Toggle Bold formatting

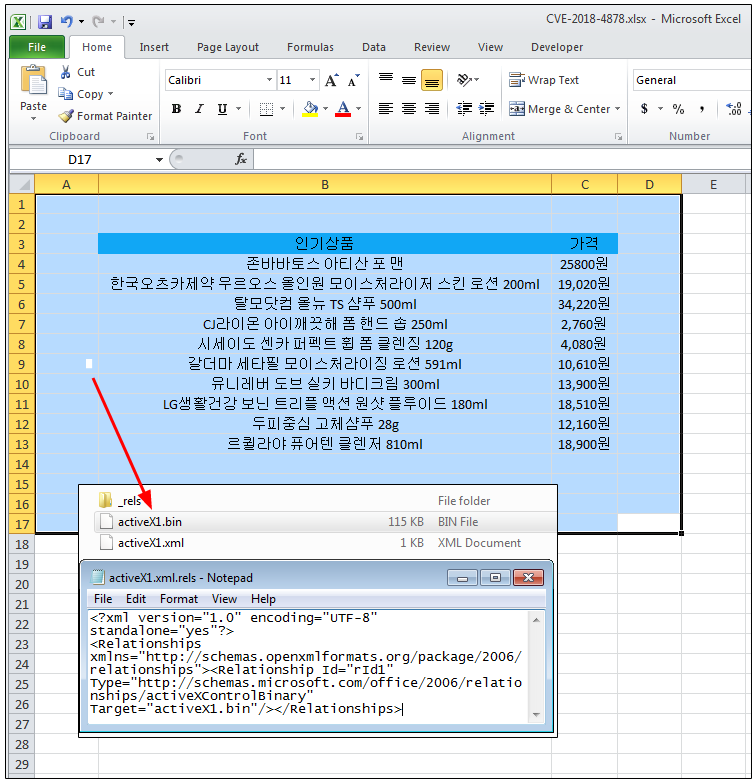pos(176,109)
